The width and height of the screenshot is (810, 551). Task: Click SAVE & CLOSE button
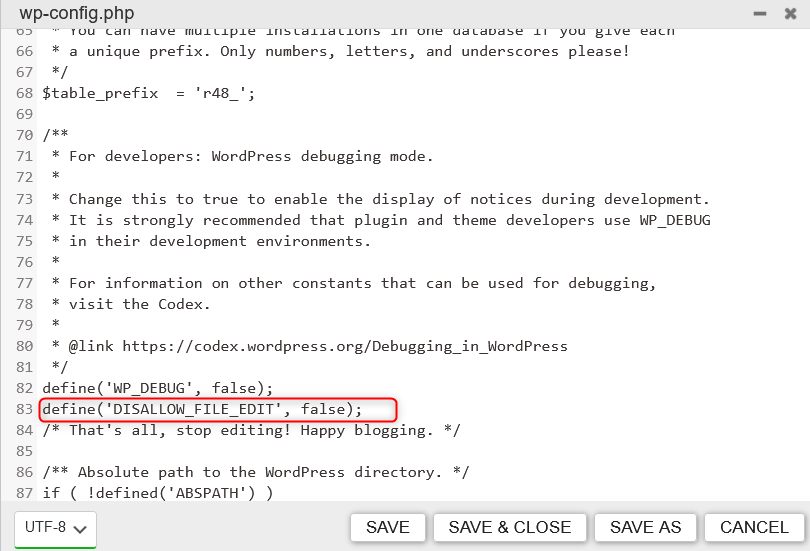(x=510, y=527)
